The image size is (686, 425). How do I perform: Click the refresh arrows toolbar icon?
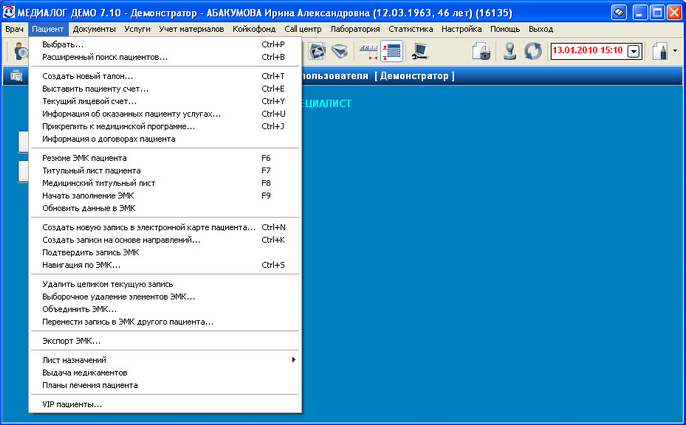531,50
